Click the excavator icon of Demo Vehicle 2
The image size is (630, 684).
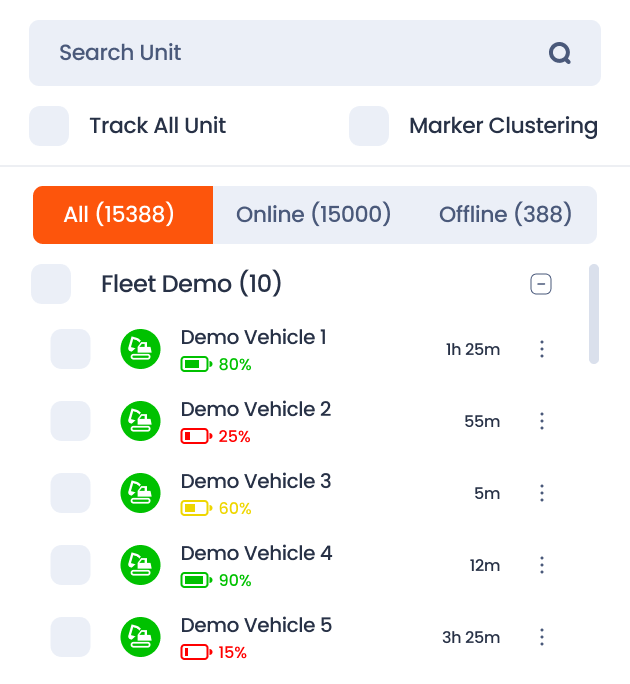(x=140, y=421)
